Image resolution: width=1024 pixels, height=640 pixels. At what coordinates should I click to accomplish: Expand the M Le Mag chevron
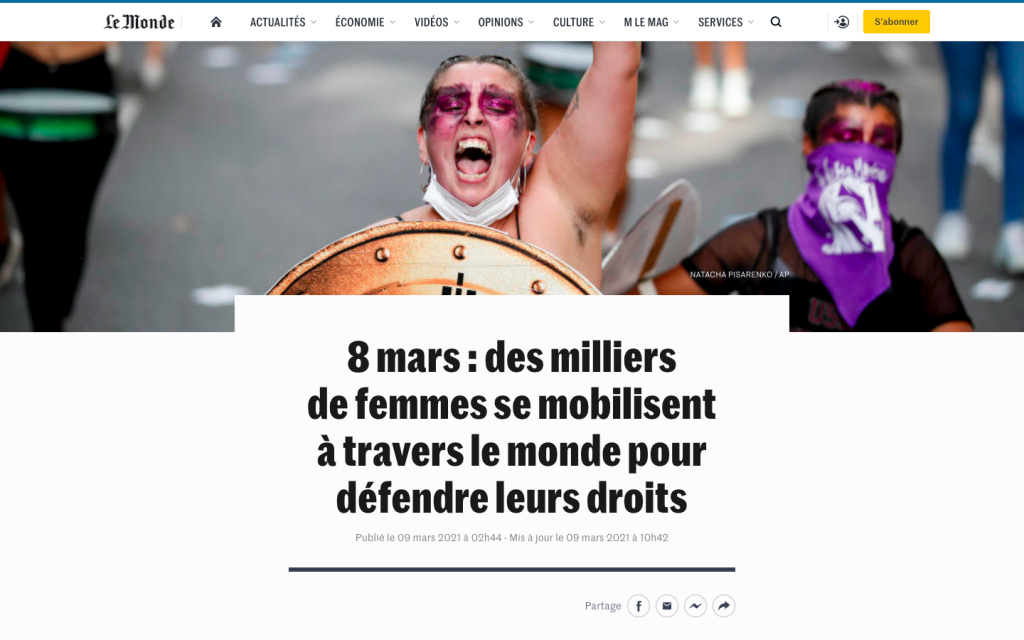point(677,22)
